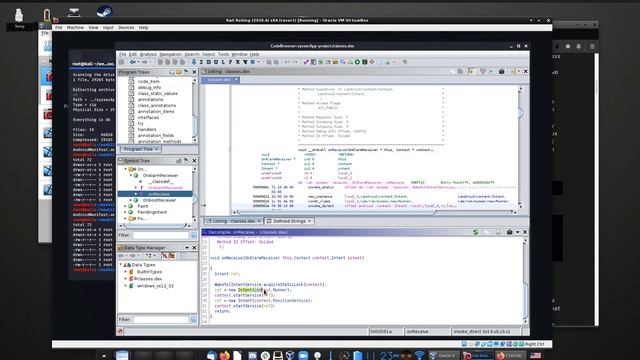This screenshot has width=640, height=360.
Task: Open the Navigation menu
Action: coord(170,54)
